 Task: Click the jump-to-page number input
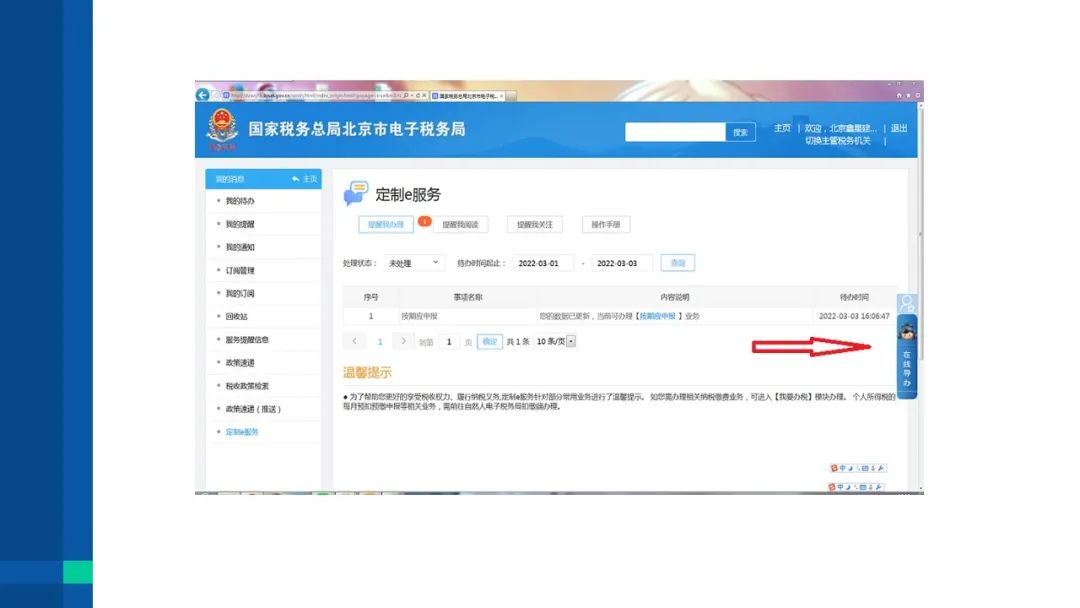[449, 342]
